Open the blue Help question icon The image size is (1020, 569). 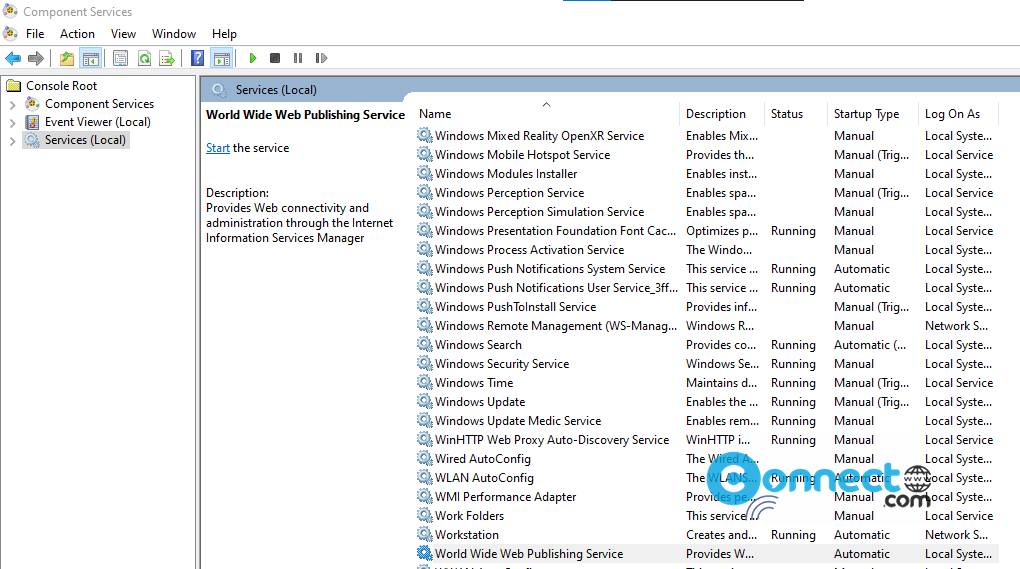pos(197,59)
